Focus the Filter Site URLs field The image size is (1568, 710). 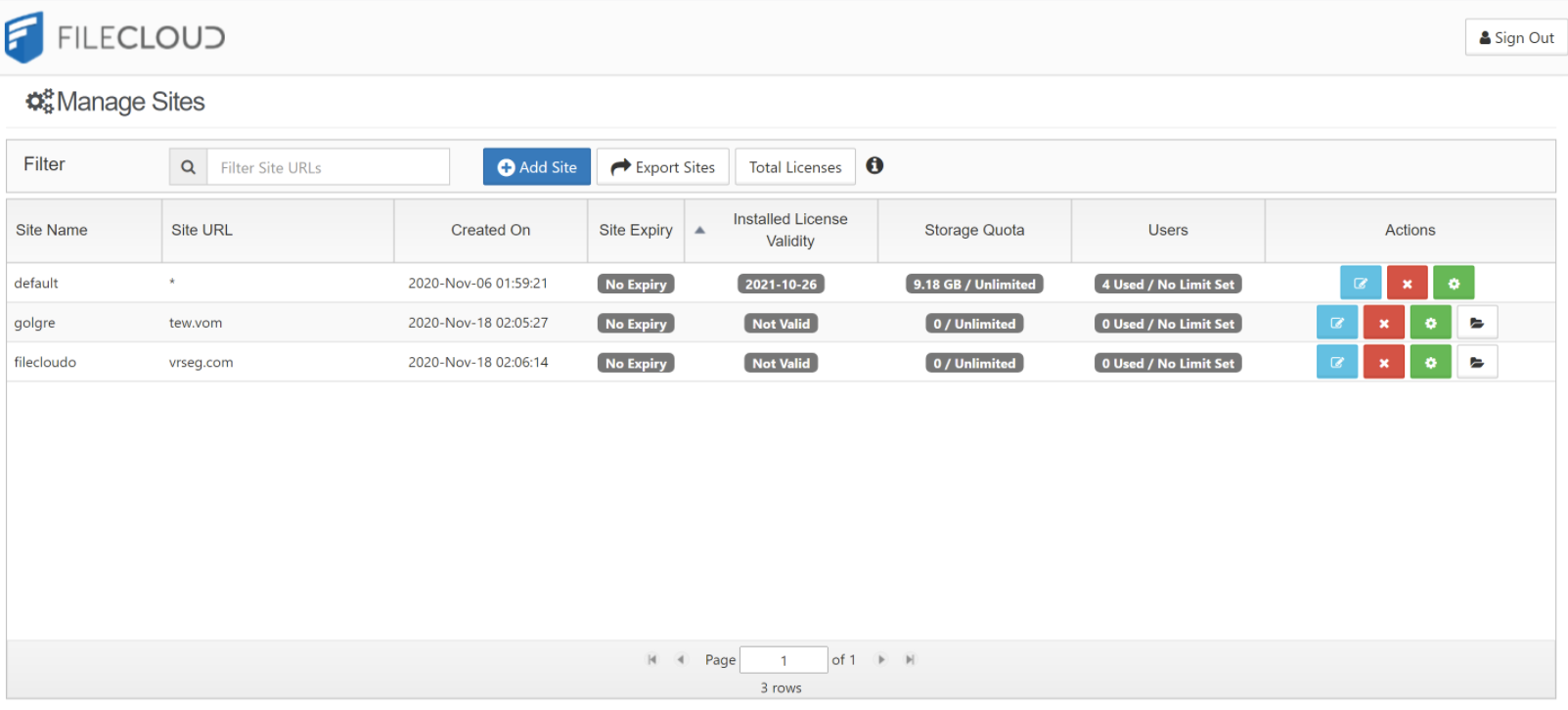[328, 167]
